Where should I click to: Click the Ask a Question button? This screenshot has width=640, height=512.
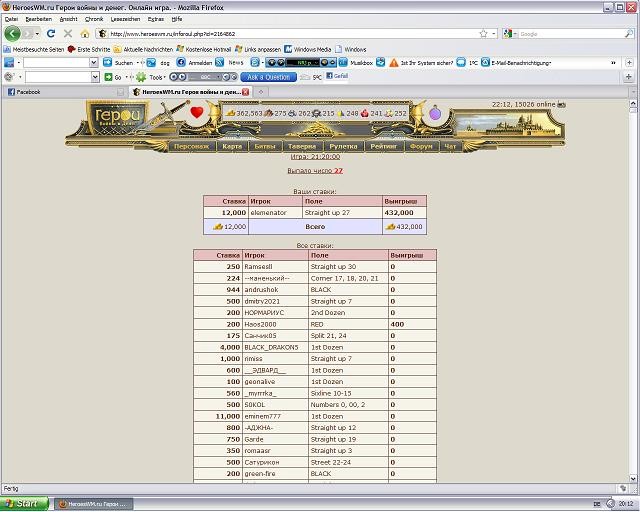pos(266,77)
